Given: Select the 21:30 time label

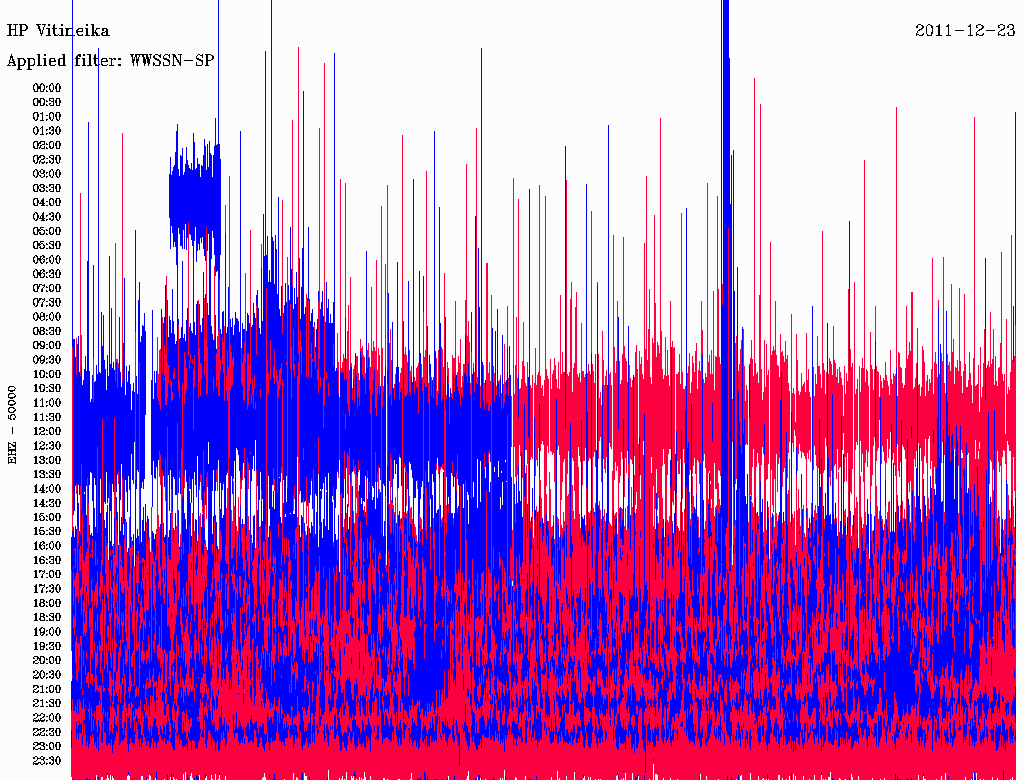Looking at the screenshot, I should pos(47,704).
